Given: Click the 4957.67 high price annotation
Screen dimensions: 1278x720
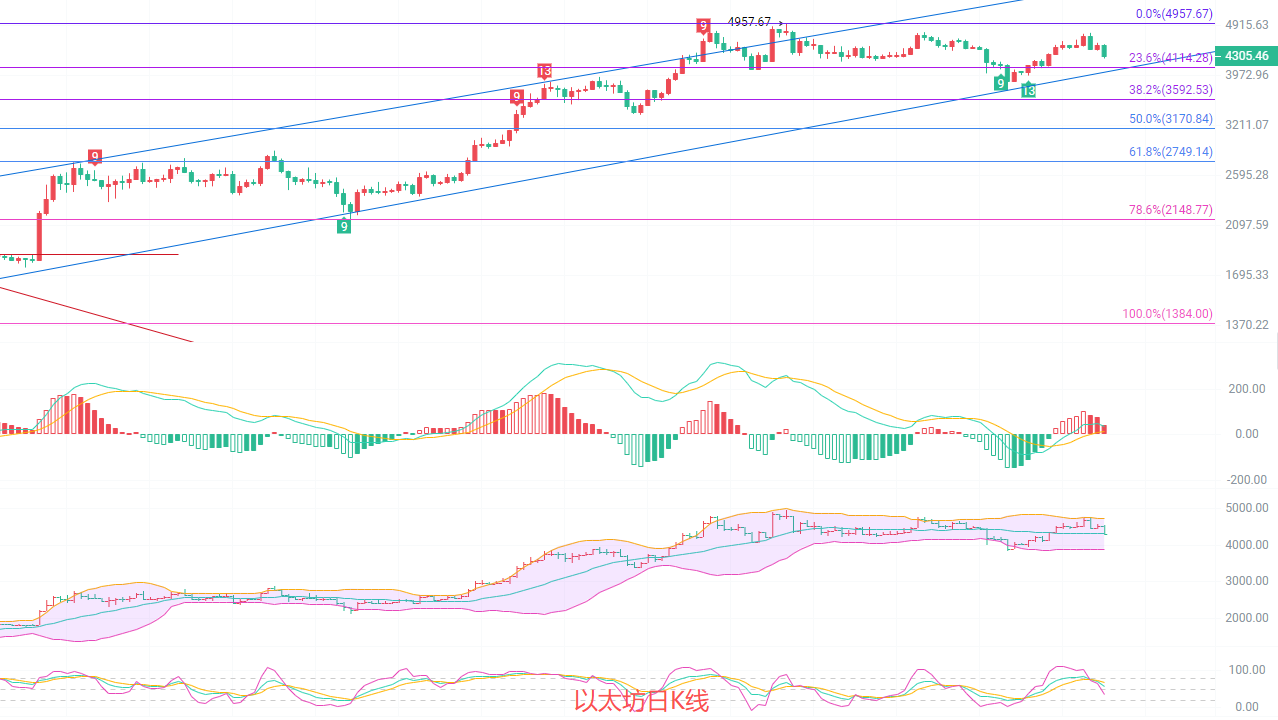Looking at the screenshot, I should pos(749,22).
